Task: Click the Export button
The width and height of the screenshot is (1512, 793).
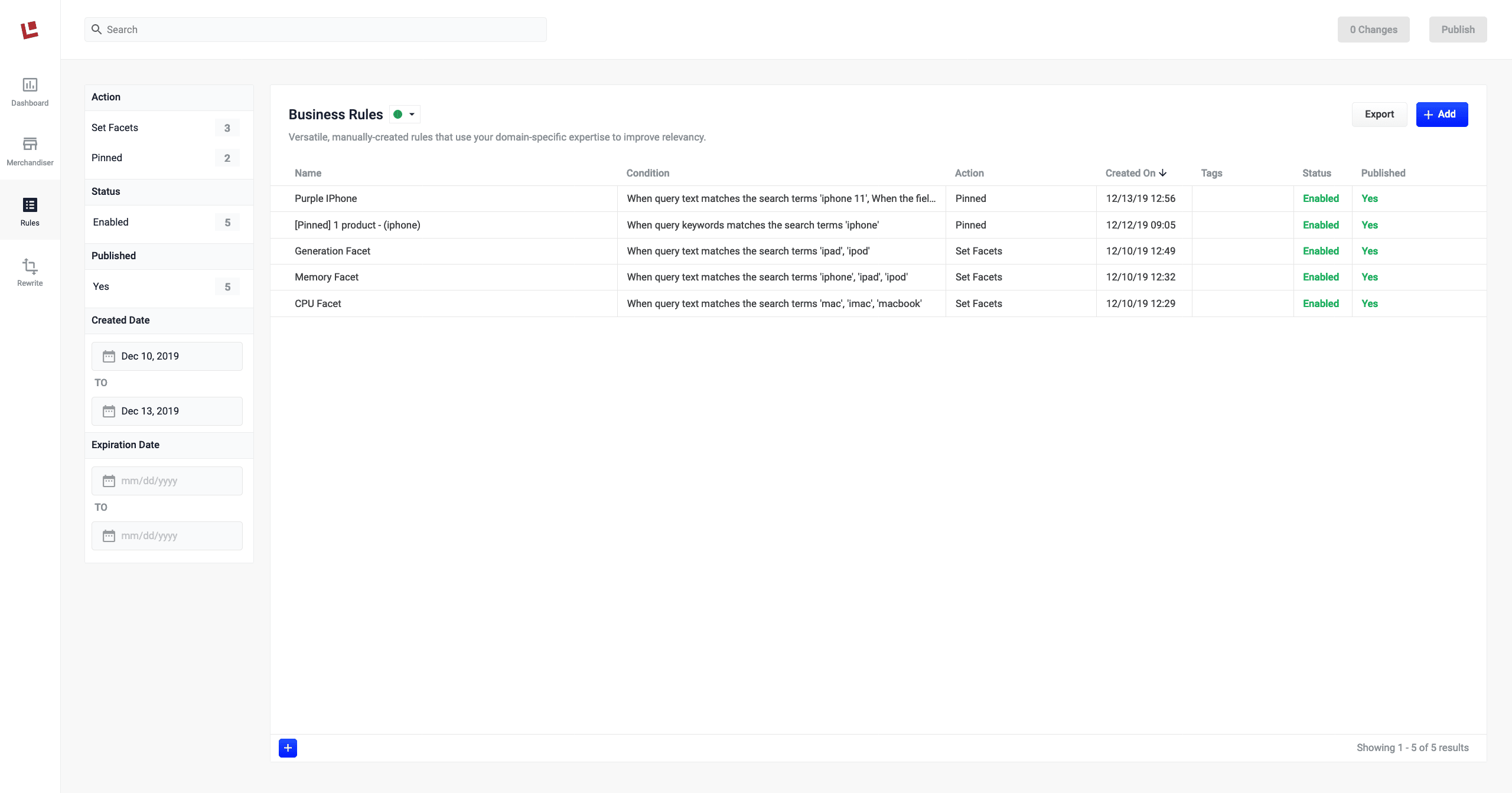Action: [x=1379, y=115]
